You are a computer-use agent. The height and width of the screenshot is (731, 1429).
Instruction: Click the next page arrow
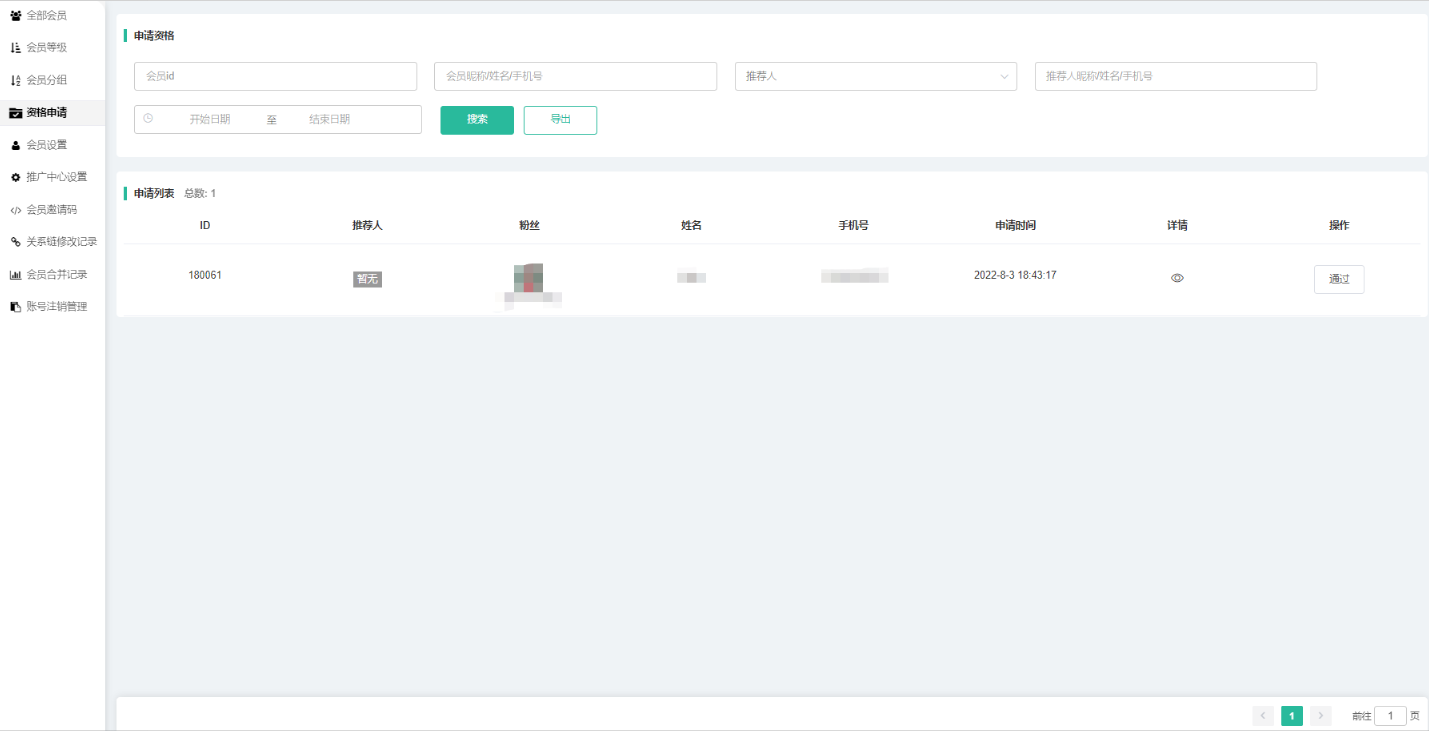click(1321, 716)
